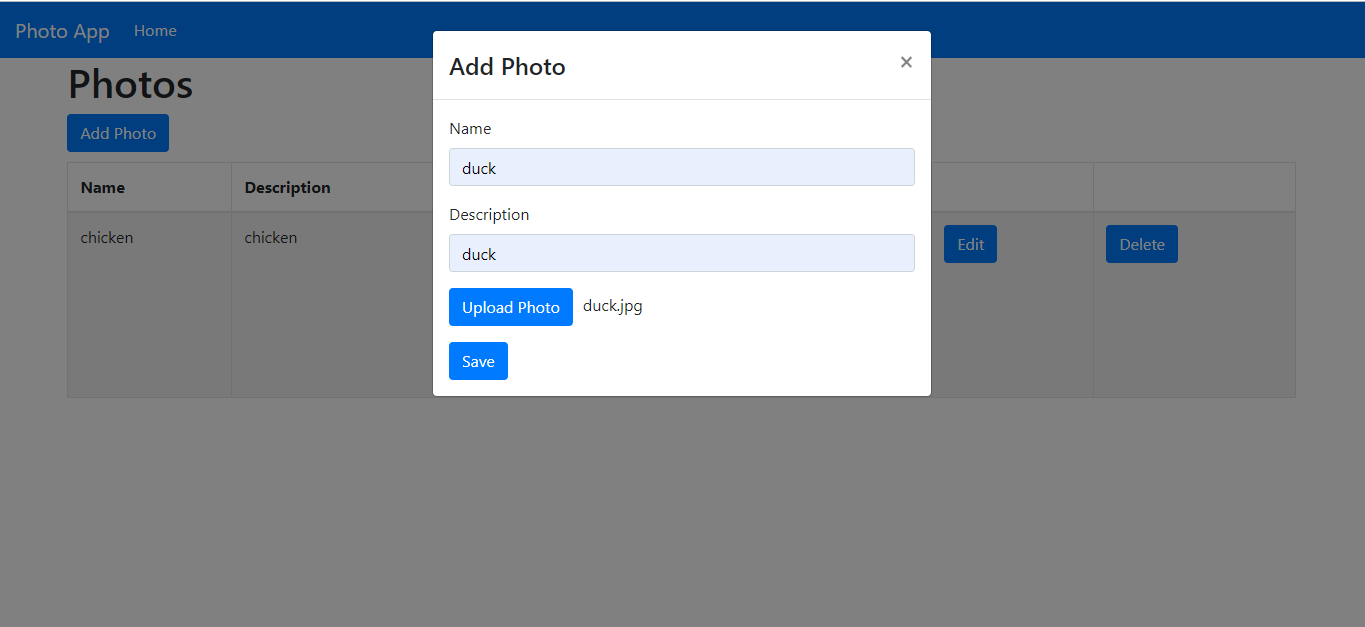Select the Description field showing duck
The width and height of the screenshot is (1365, 627).
pos(681,253)
